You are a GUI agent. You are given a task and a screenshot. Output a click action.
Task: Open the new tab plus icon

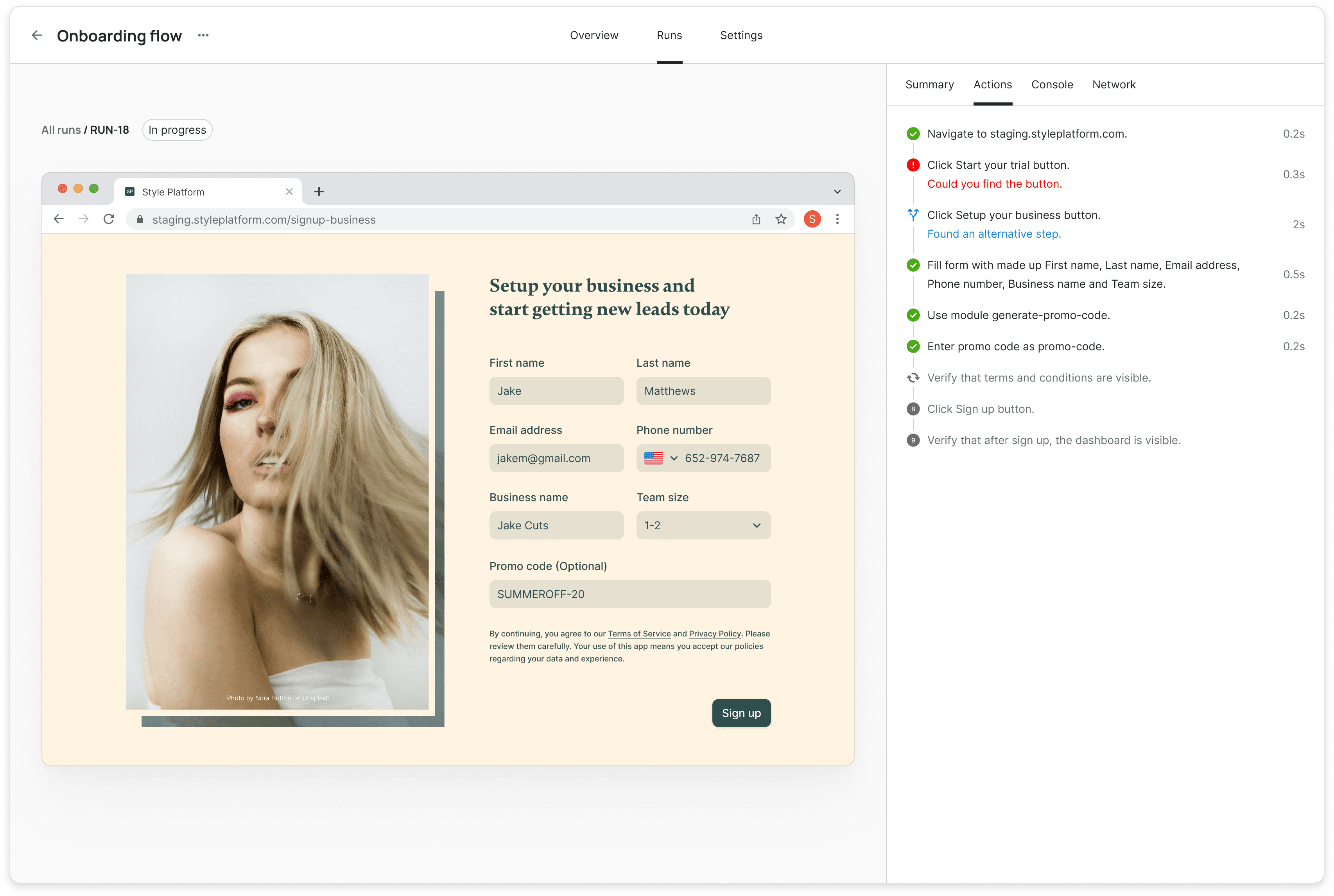(x=319, y=192)
